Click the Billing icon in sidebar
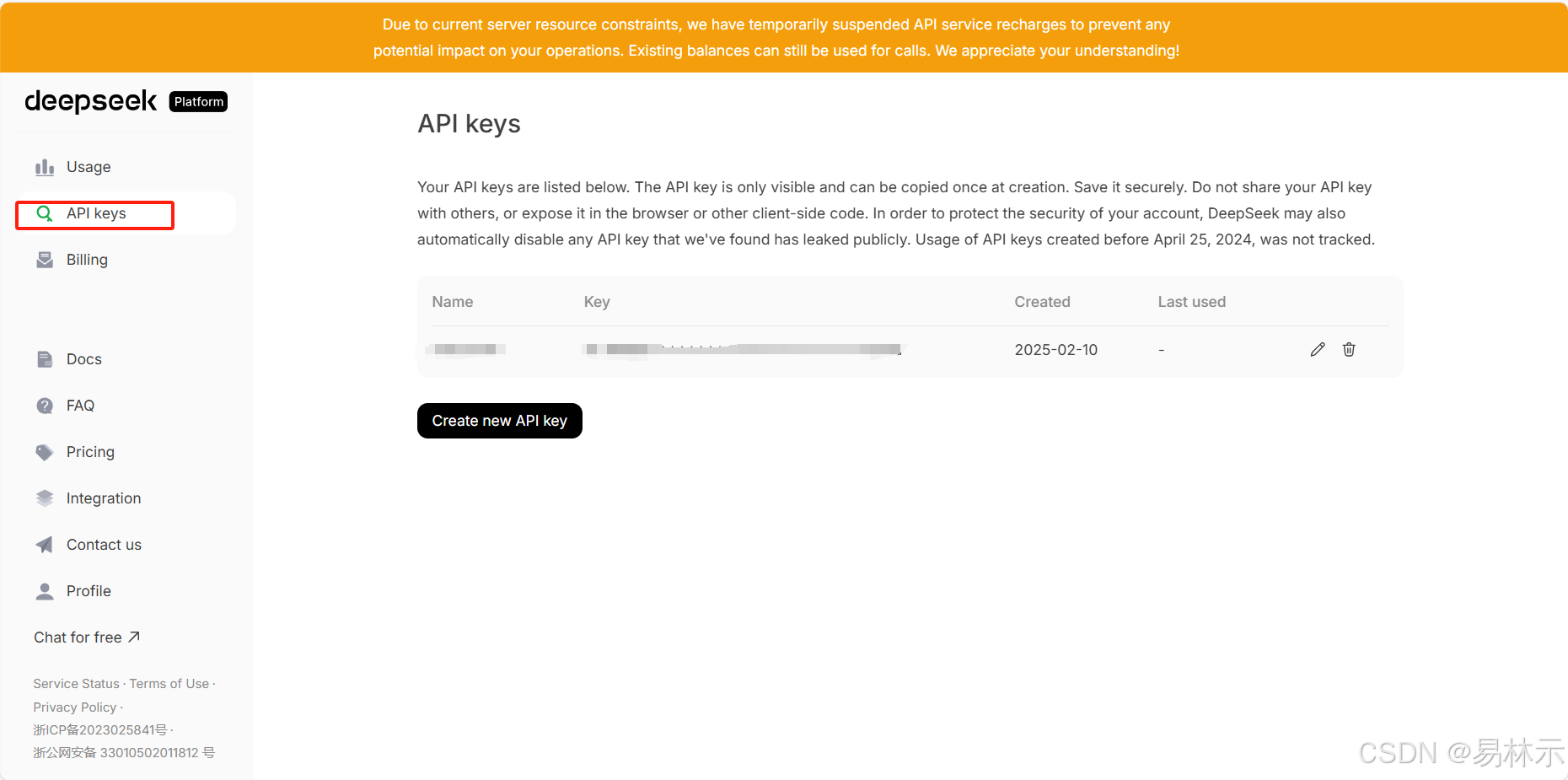 (x=45, y=260)
